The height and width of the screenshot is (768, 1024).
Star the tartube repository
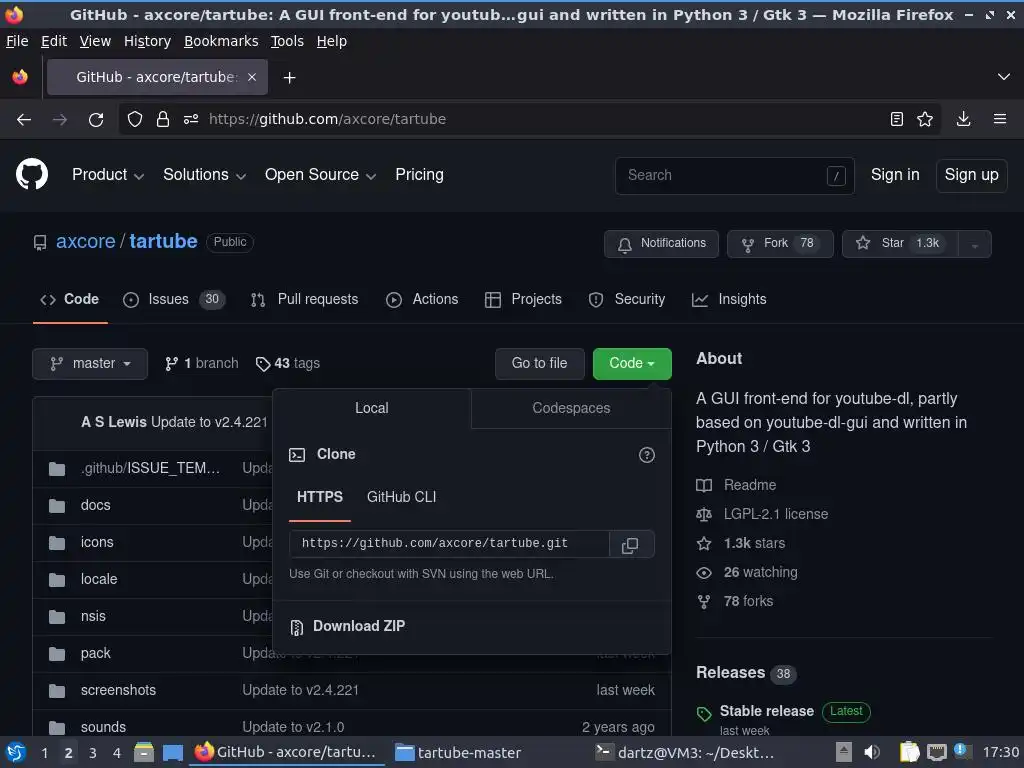(x=900, y=244)
